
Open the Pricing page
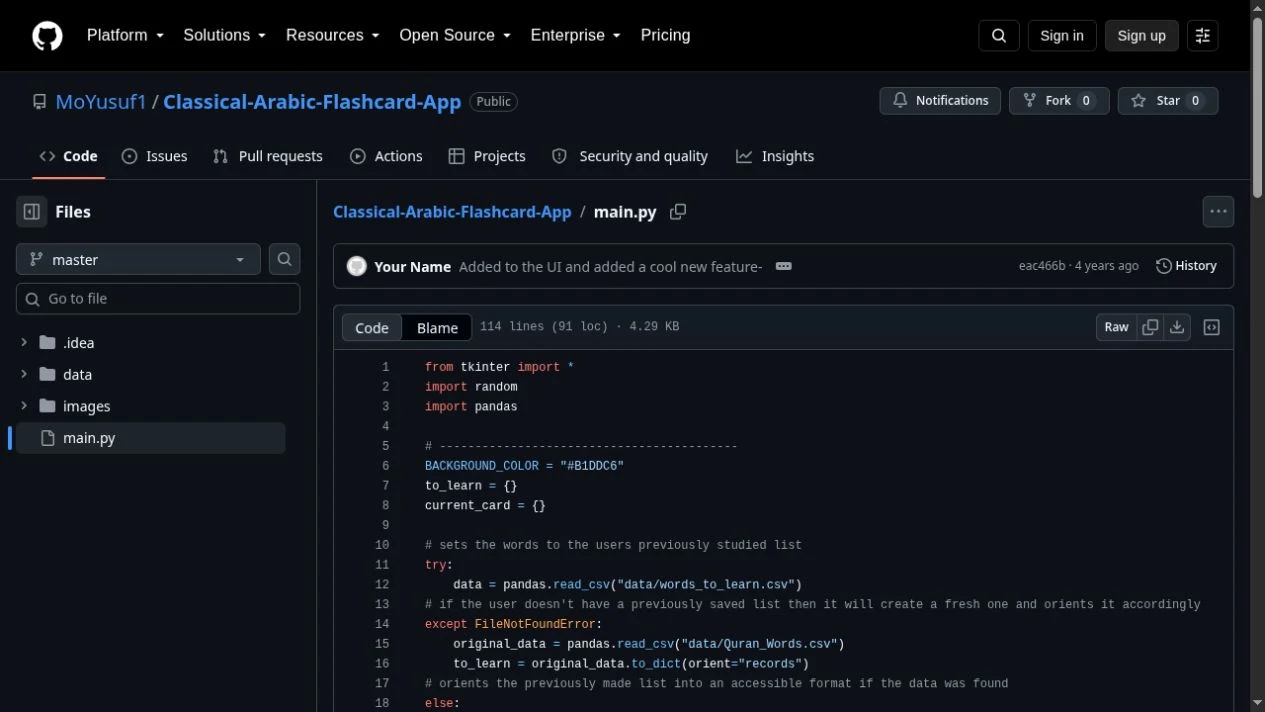point(665,35)
